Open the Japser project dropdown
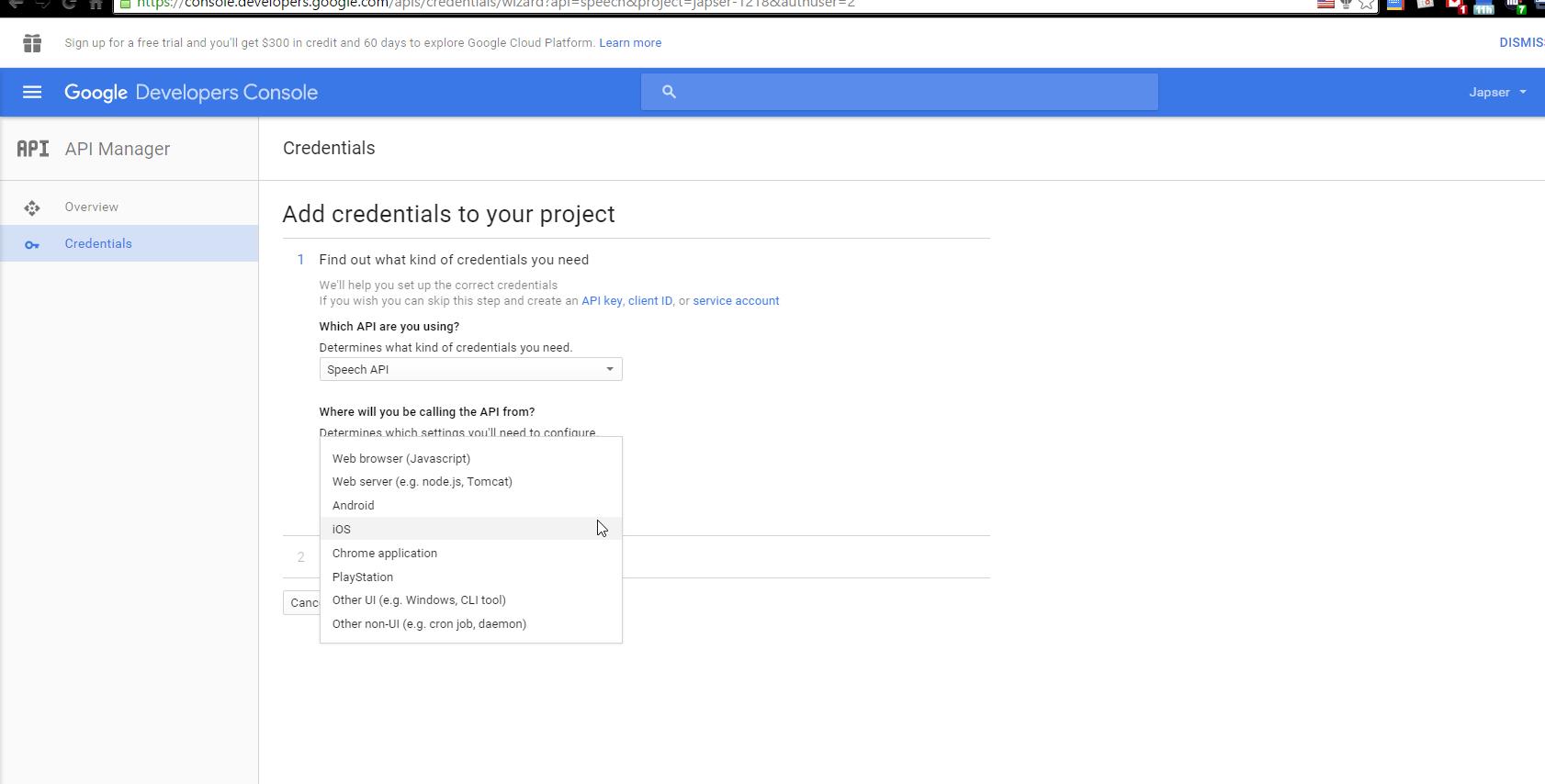This screenshot has height=784, width=1545. (1497, 92)
